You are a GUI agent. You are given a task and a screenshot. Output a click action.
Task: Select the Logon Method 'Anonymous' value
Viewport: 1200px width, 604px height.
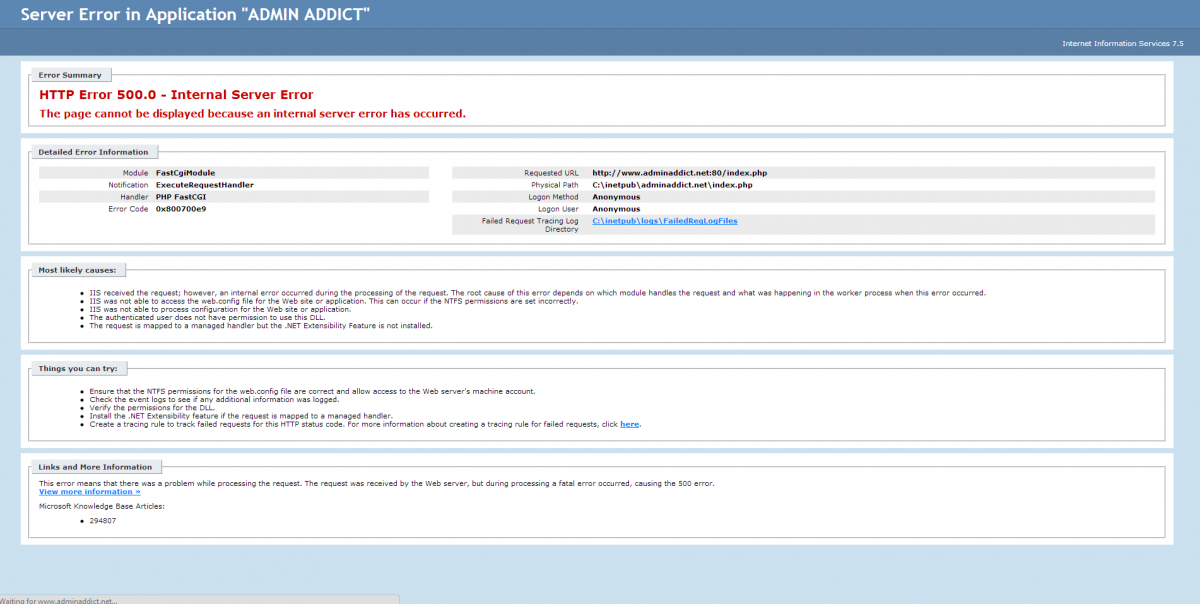pyautogui.click(x=616, y=196)
